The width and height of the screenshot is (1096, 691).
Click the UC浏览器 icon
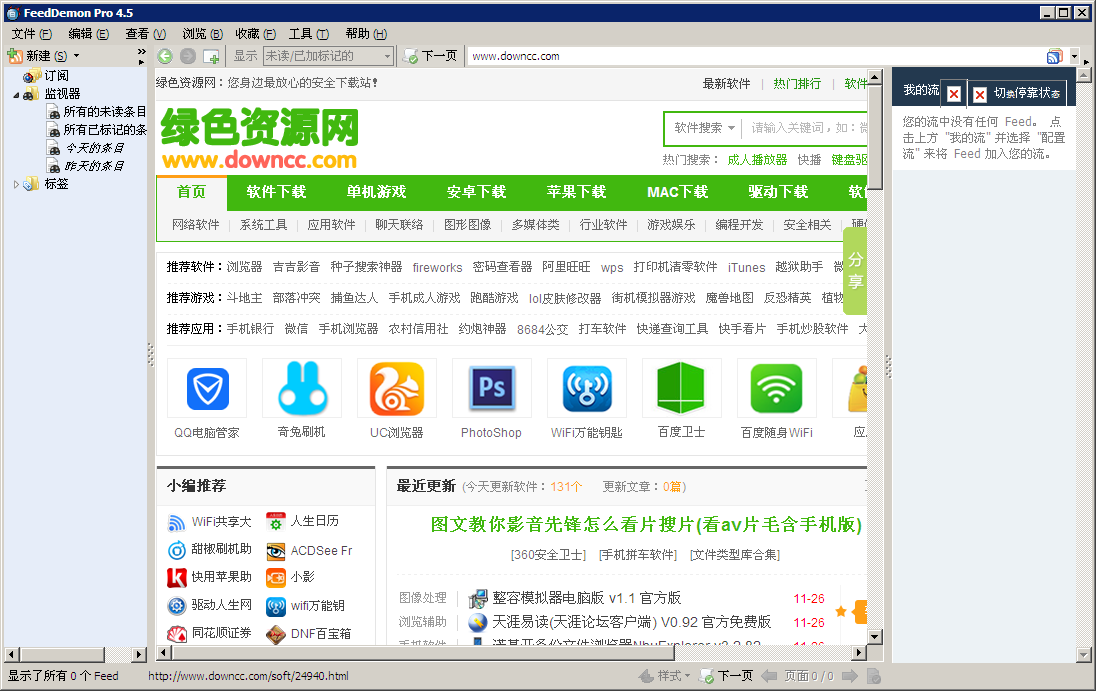pos(396,388)
